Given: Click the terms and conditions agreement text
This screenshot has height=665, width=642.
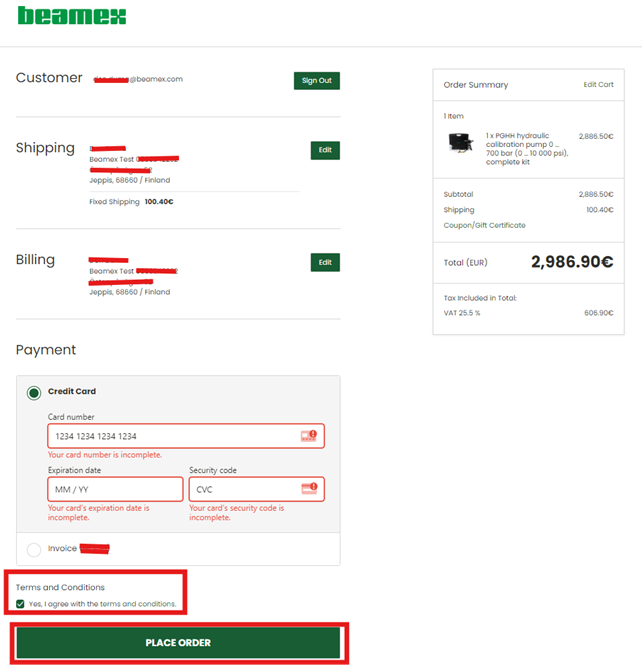Looking at the screenshot, I should 102,604.
